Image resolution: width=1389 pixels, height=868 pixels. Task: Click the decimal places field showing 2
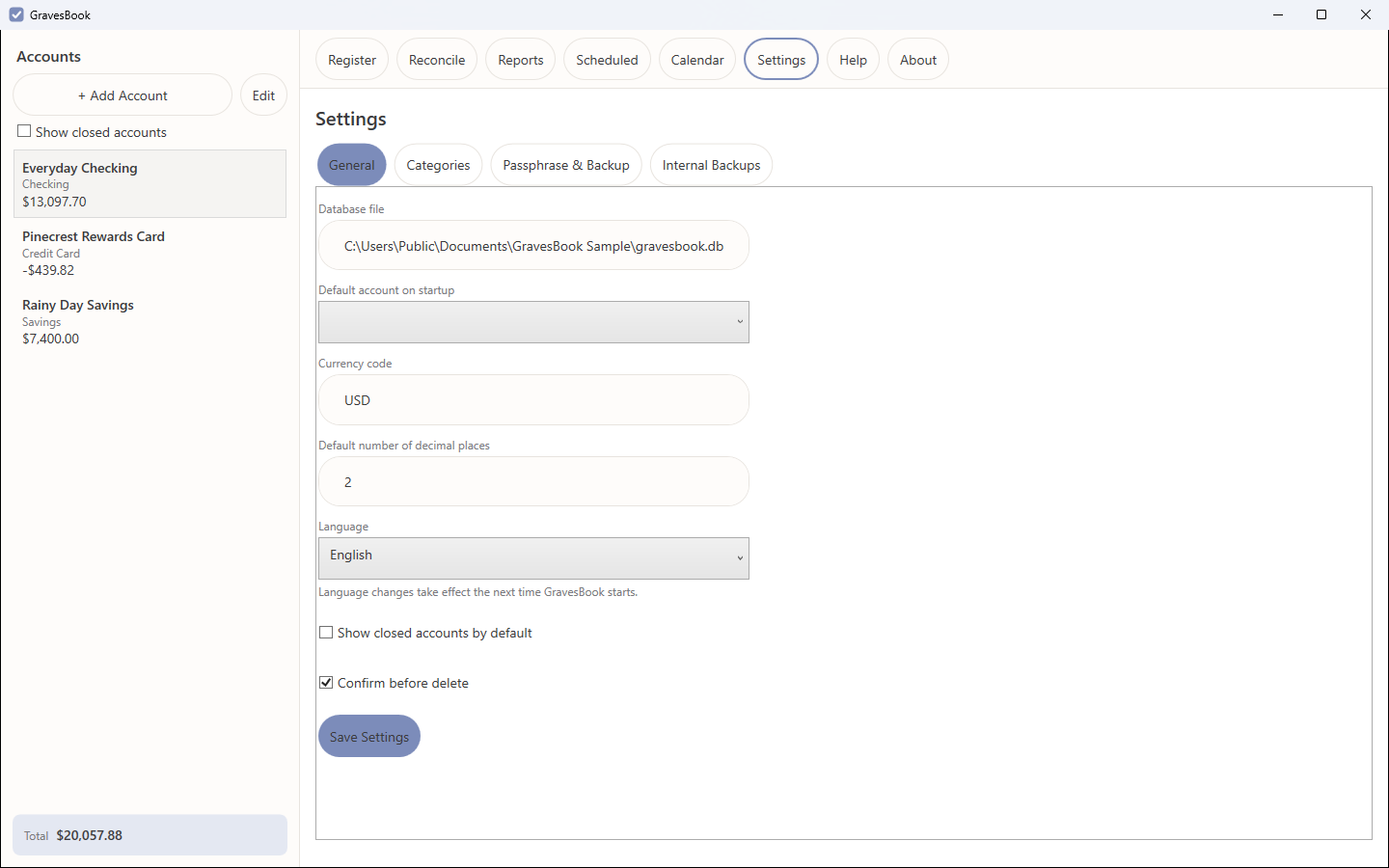[x=533, y=481]
